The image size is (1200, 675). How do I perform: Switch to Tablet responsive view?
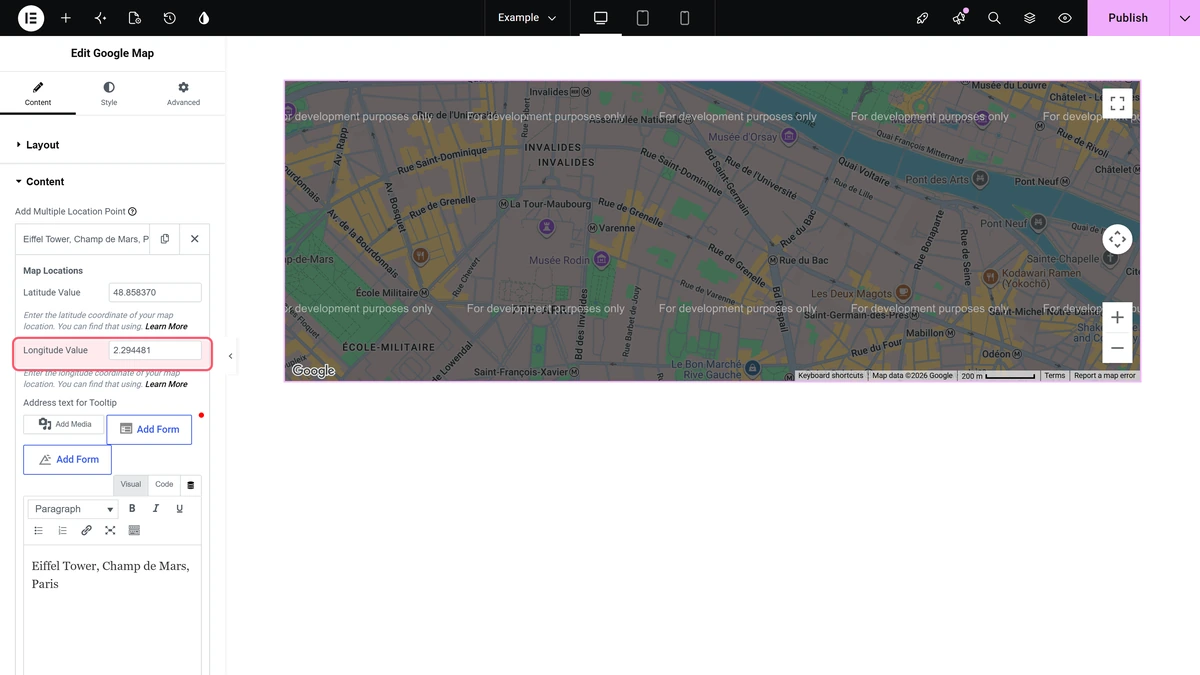(643, 18)
